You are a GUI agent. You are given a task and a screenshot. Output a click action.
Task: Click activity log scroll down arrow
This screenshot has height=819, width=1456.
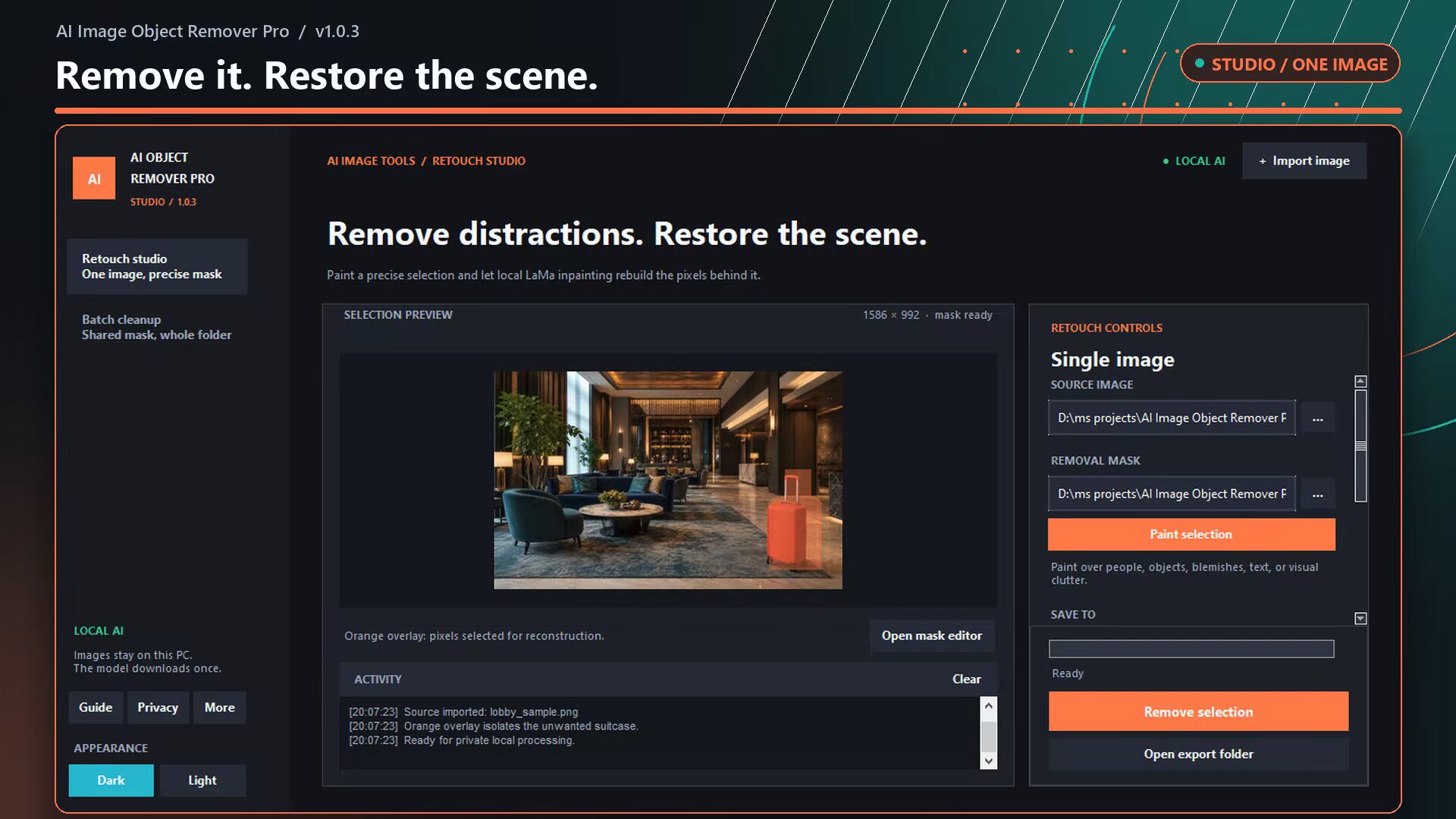pyautogui.click(x=988, y=761)
